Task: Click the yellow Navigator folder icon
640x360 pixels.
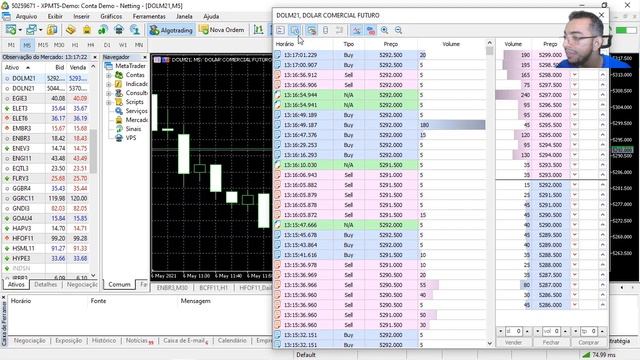Action: (87, 30)
